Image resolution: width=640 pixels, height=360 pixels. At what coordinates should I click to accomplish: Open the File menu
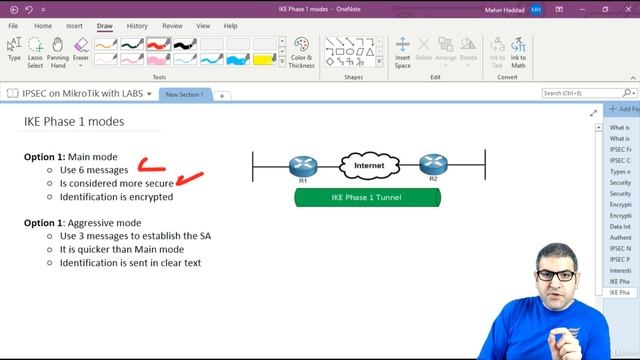pos(13,26)
